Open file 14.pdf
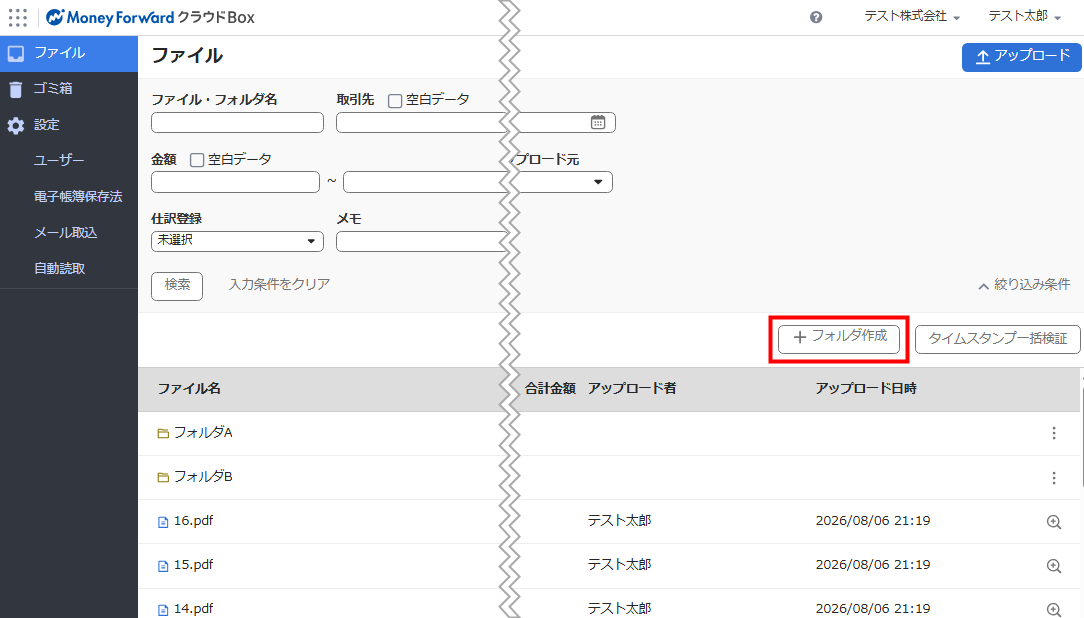 click(194, 608)
